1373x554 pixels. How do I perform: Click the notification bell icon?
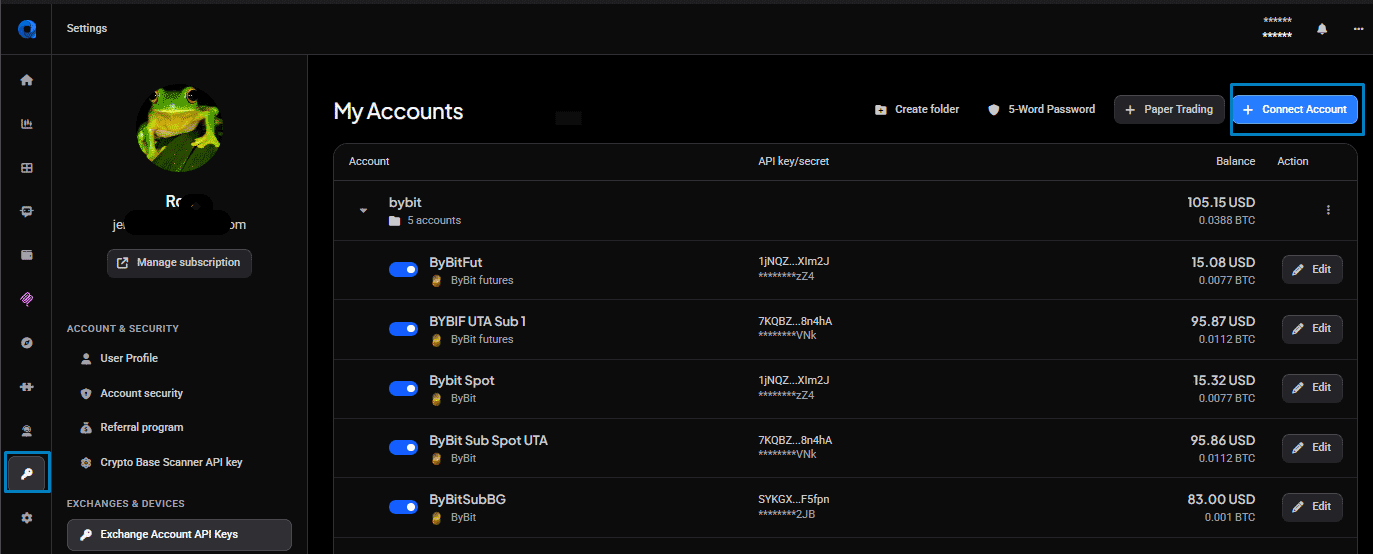1322,29
